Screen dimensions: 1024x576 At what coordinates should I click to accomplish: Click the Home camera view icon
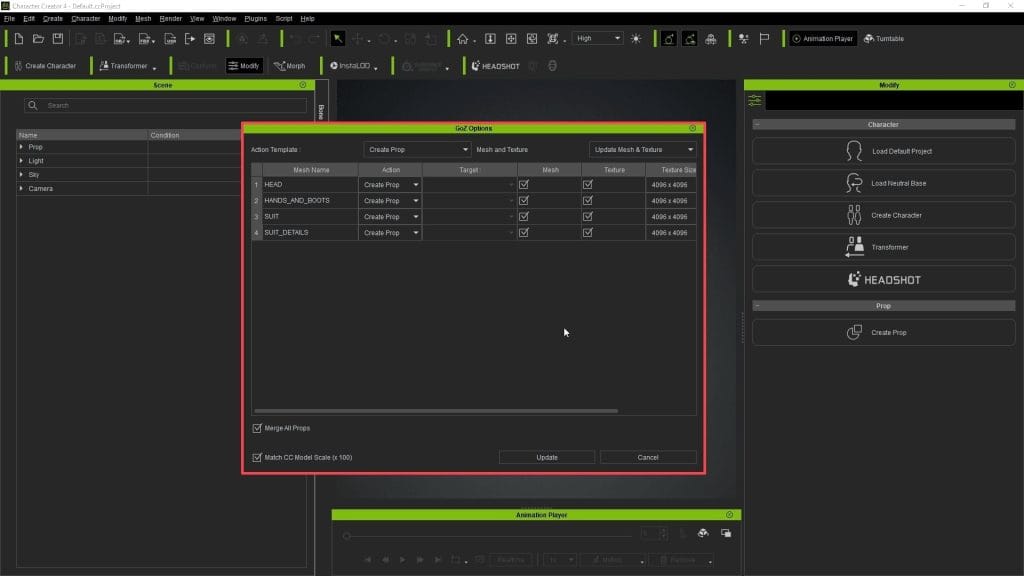[463, 39]
